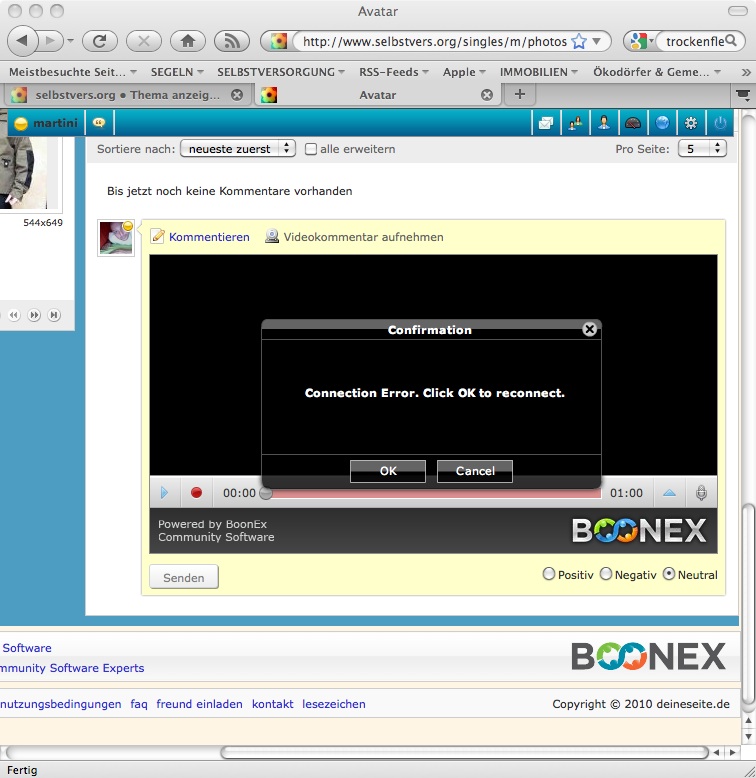Open settings gear icon in member toolbar
Viewport: 756px width, 778px height.
point(690,123)
